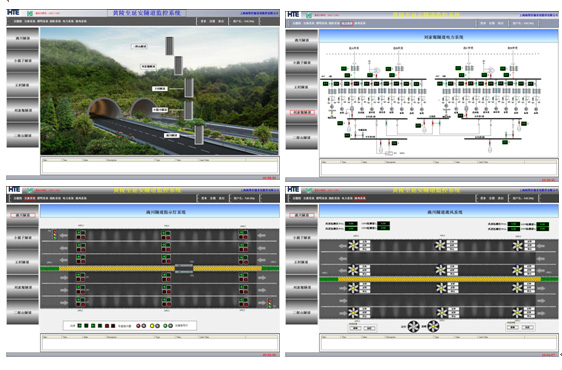Click the last control button below ventilation right fans
This screenshot has width=562, height=370.
(528, 327)
